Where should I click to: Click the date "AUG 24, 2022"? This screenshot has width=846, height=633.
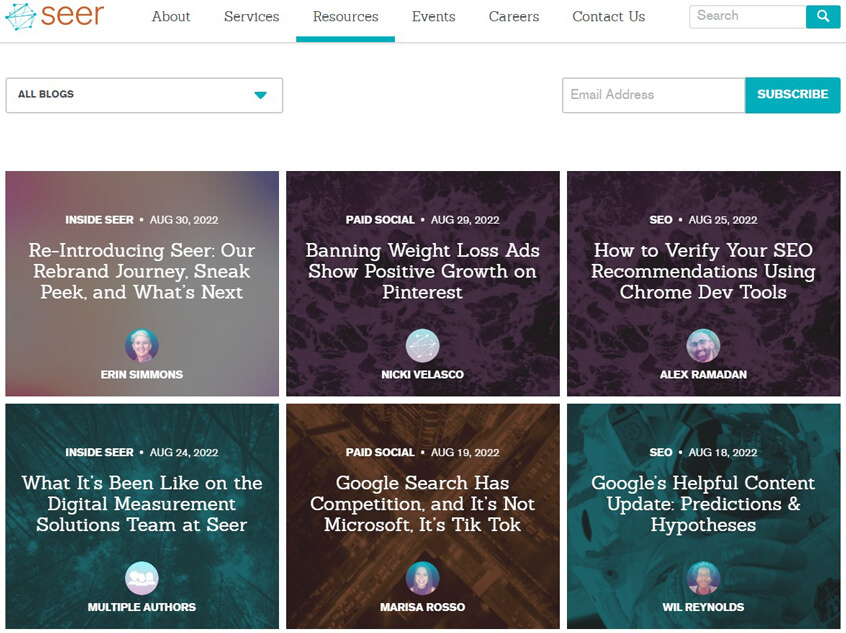point(184,452)
